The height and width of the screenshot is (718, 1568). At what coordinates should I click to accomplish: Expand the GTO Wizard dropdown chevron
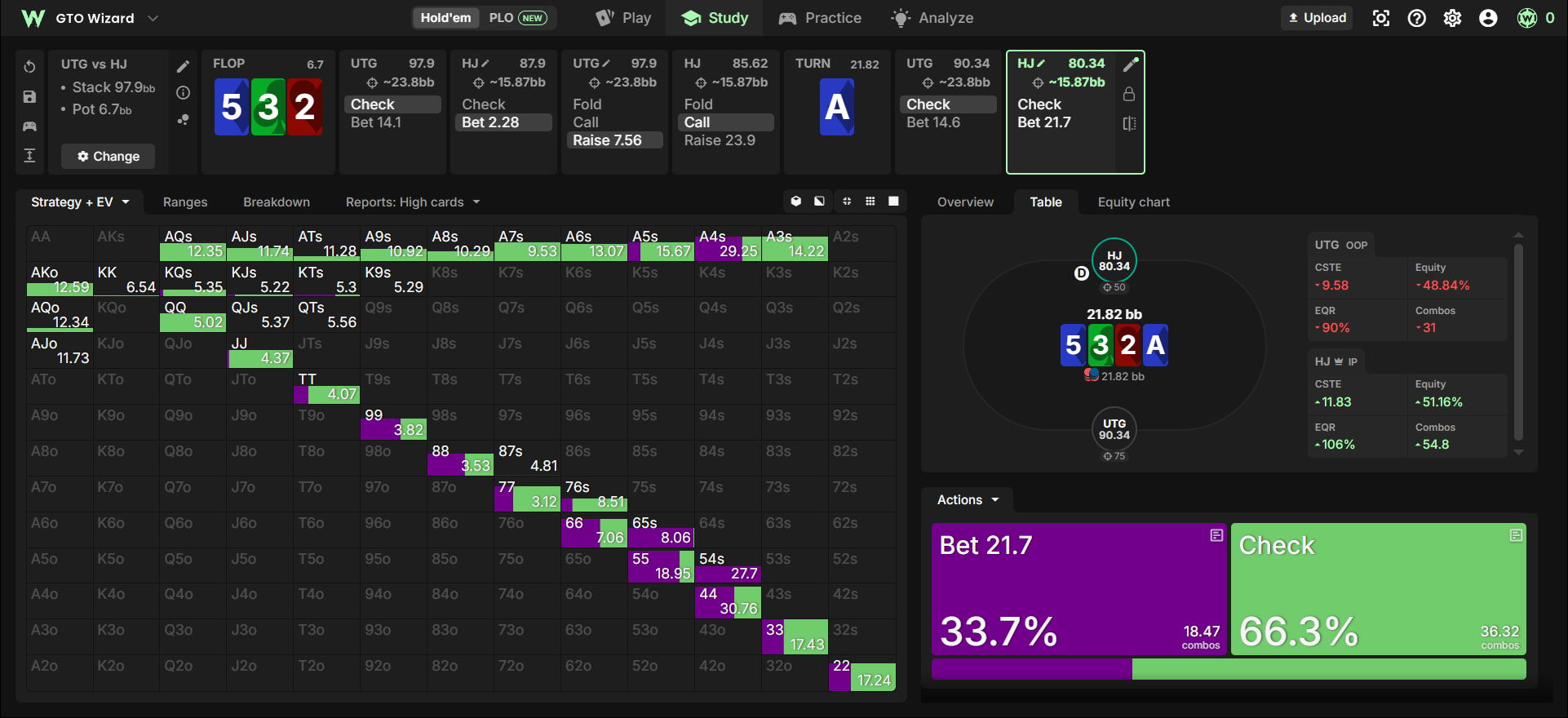(x=153, y=18)
